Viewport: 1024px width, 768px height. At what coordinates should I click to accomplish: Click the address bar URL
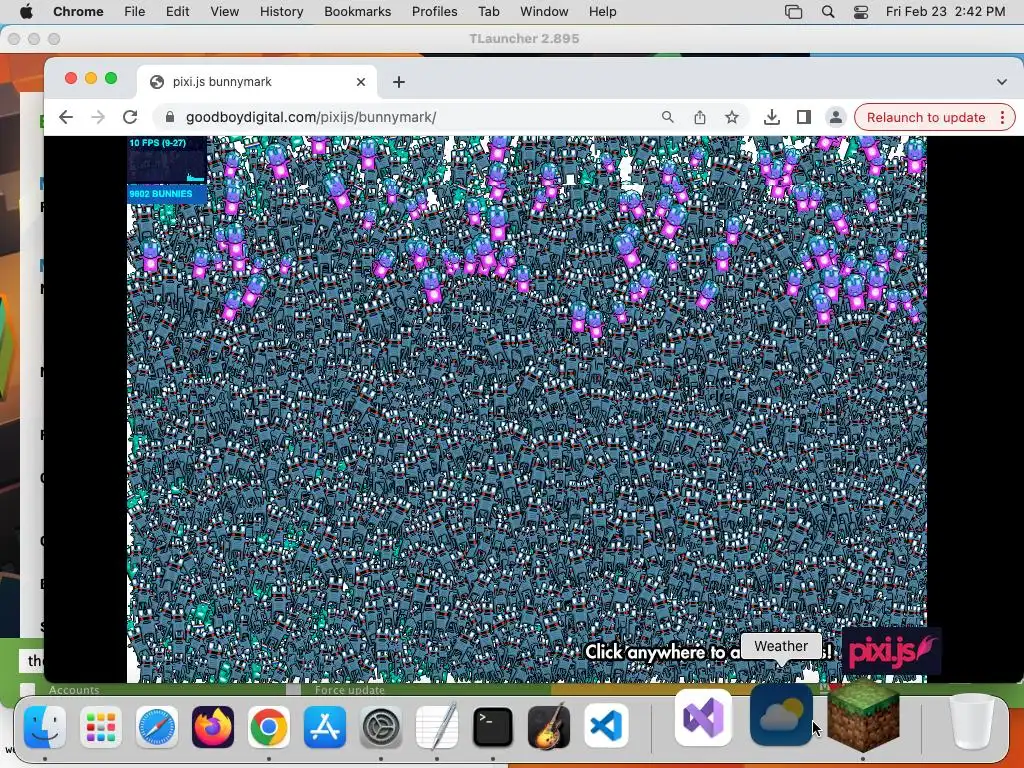pos(311,118)
